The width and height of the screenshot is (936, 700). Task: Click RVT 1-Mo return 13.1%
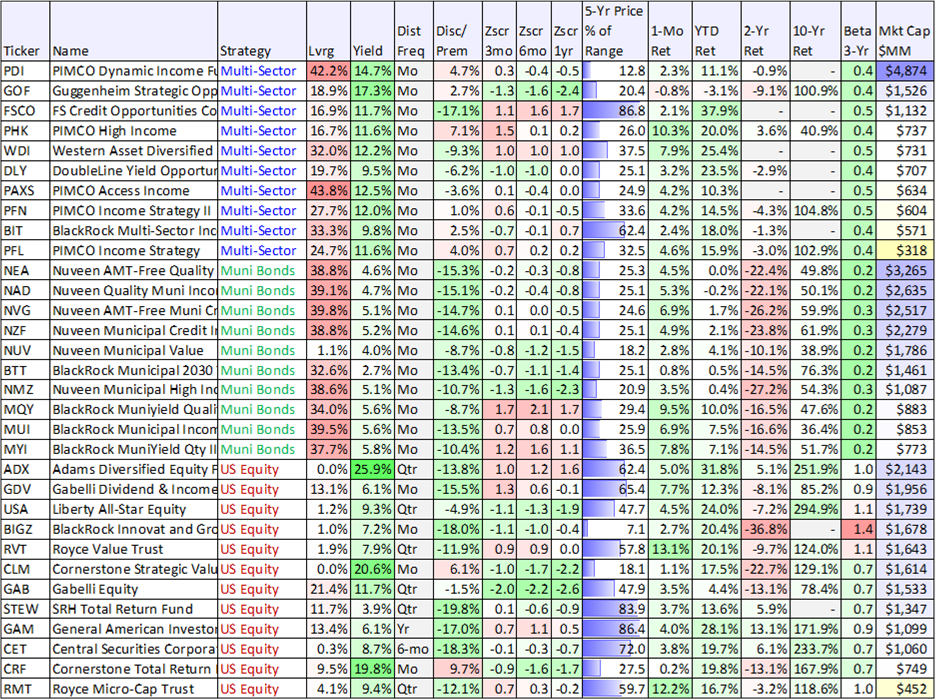pos(670,550)
